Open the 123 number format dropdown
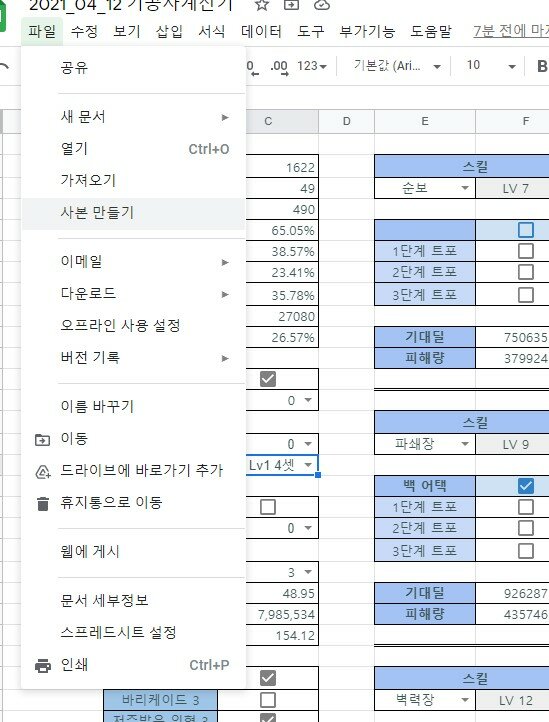The height and width of the screenshot is (722, 549). click(312, 66)
